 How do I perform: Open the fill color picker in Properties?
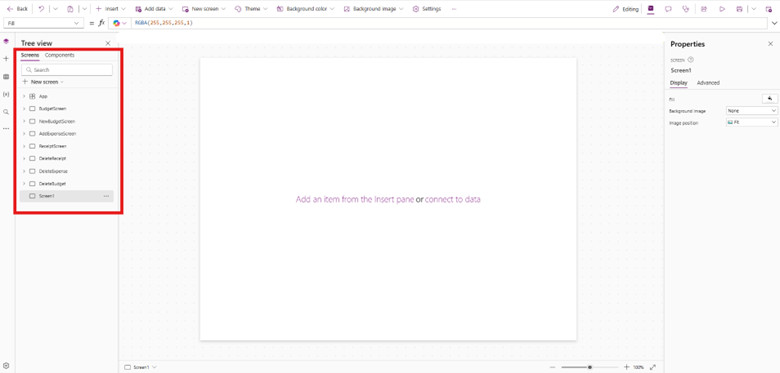(770, 98)
